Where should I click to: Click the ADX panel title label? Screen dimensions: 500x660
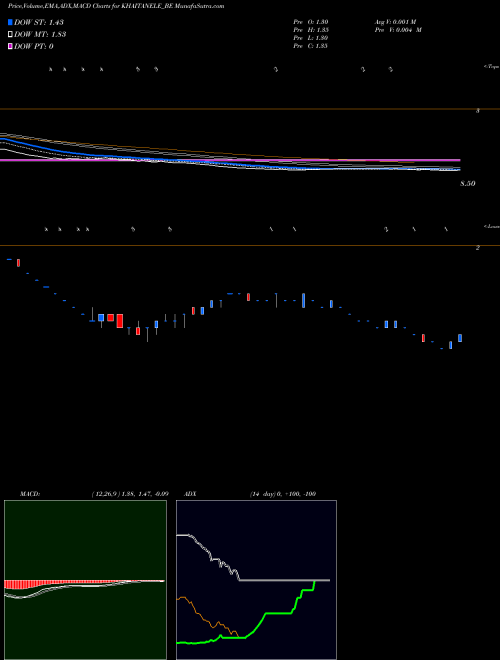pyautogui.click(x=190, y=494)
